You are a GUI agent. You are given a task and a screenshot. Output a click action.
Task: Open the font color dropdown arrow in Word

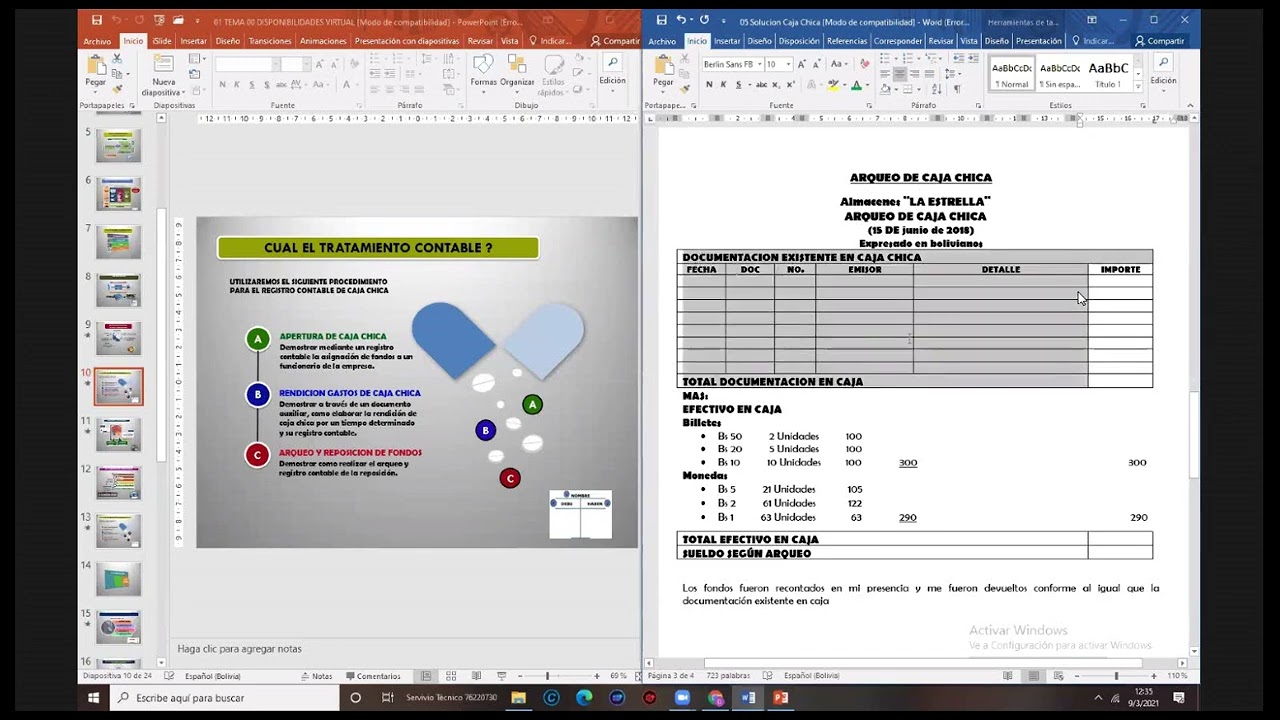(x=867, y=85)
